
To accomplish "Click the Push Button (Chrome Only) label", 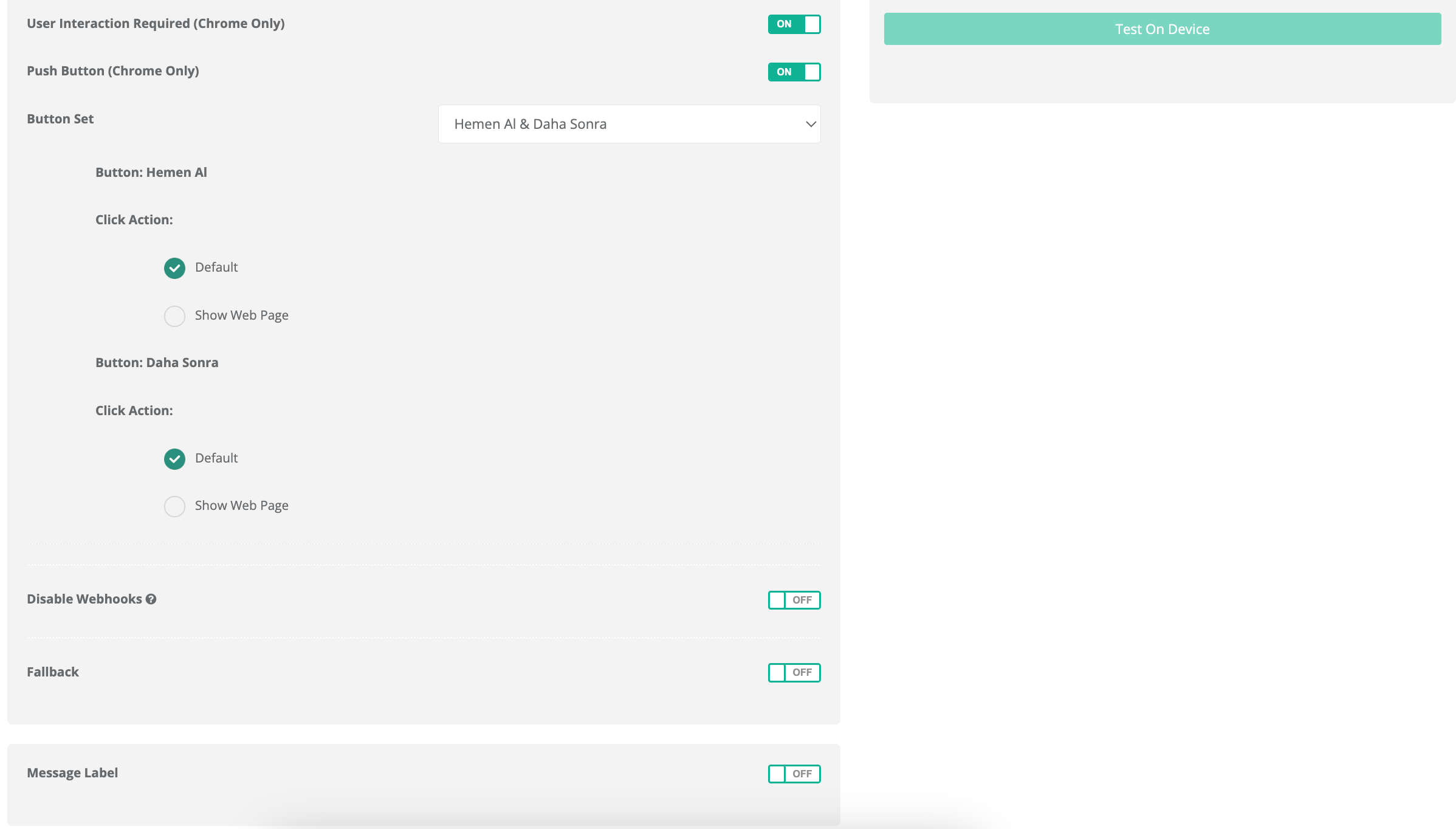I will point(113,71).
